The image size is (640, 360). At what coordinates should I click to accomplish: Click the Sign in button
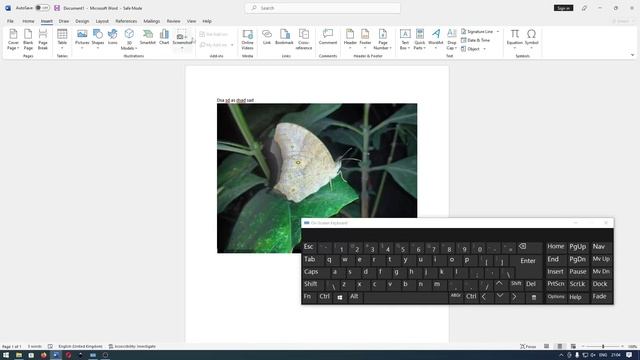(563, 8)
